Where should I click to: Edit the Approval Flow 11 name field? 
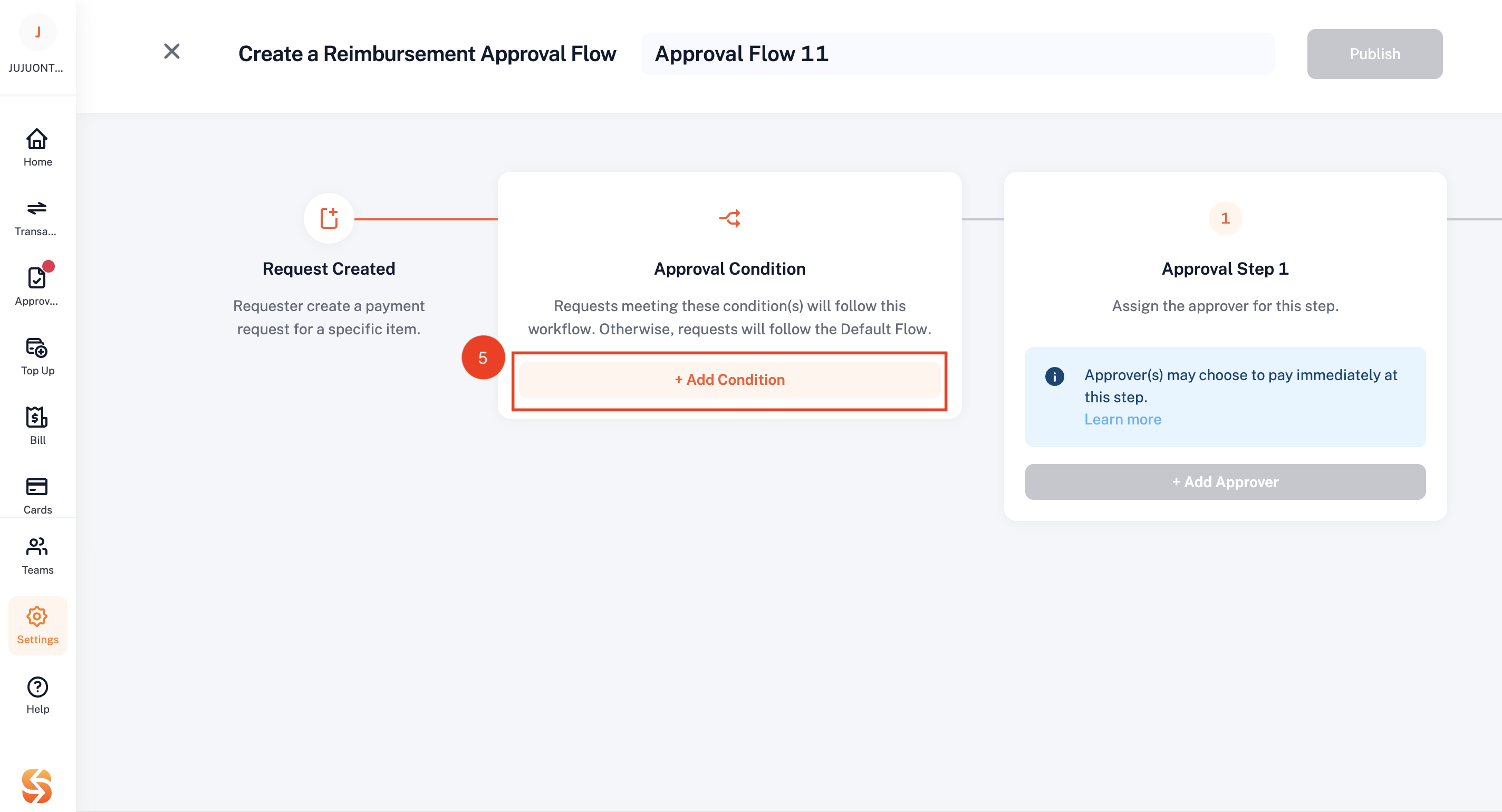(x=957, y=54)
